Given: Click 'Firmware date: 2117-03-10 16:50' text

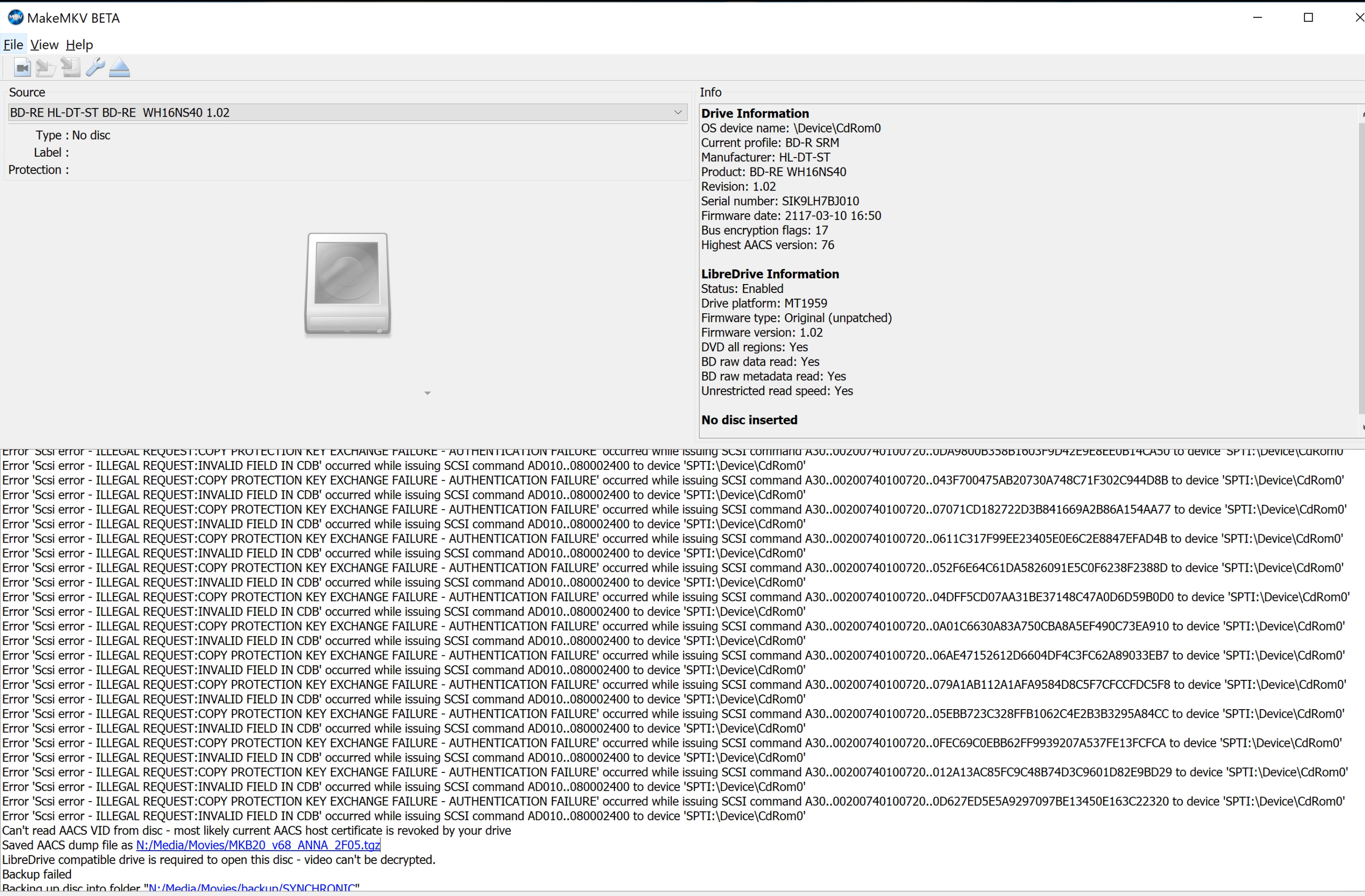Looking at the screenshot, I should [x=791, y=216].
